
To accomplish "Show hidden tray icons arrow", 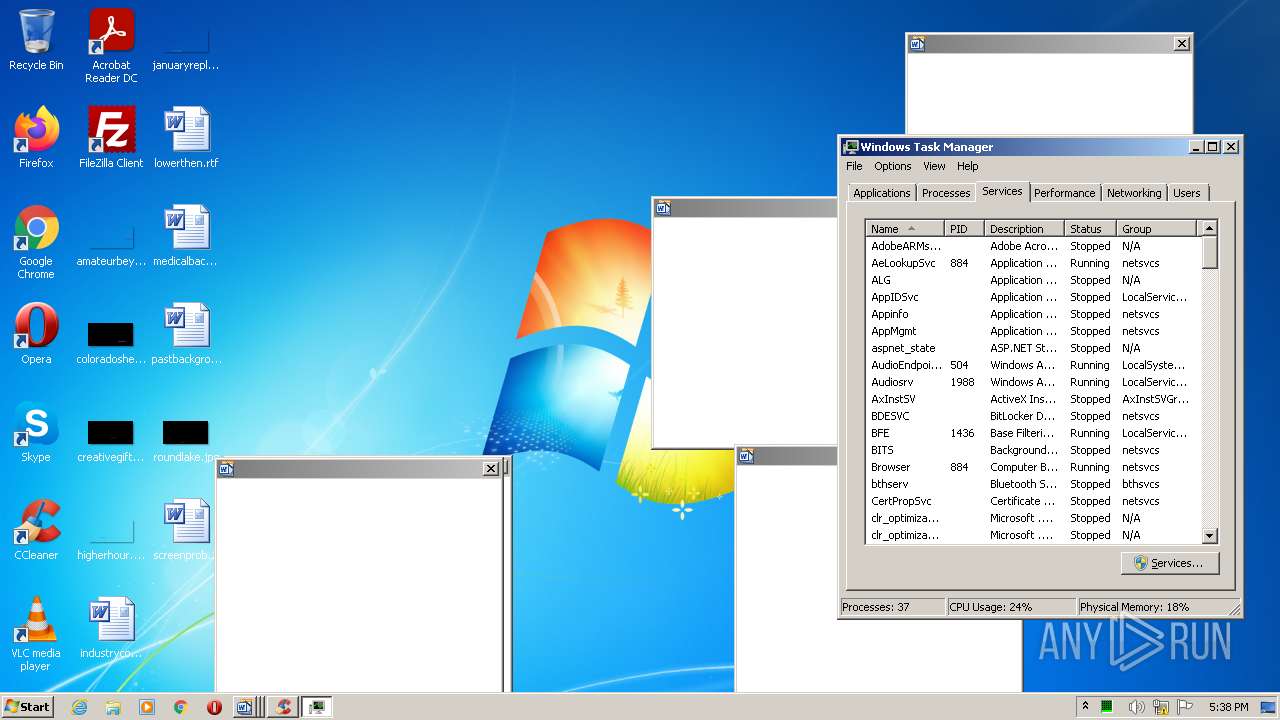I will 1085,707.
